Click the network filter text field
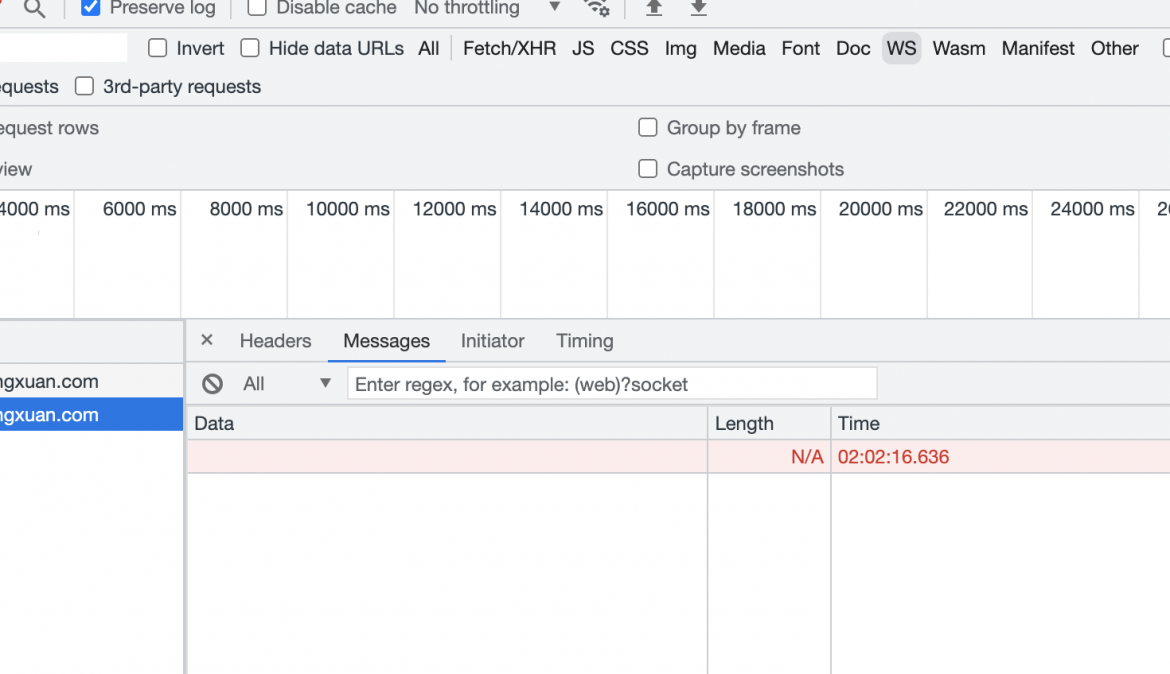The image size is (1170, 674). pyautogui.click(x=63, y=48)
